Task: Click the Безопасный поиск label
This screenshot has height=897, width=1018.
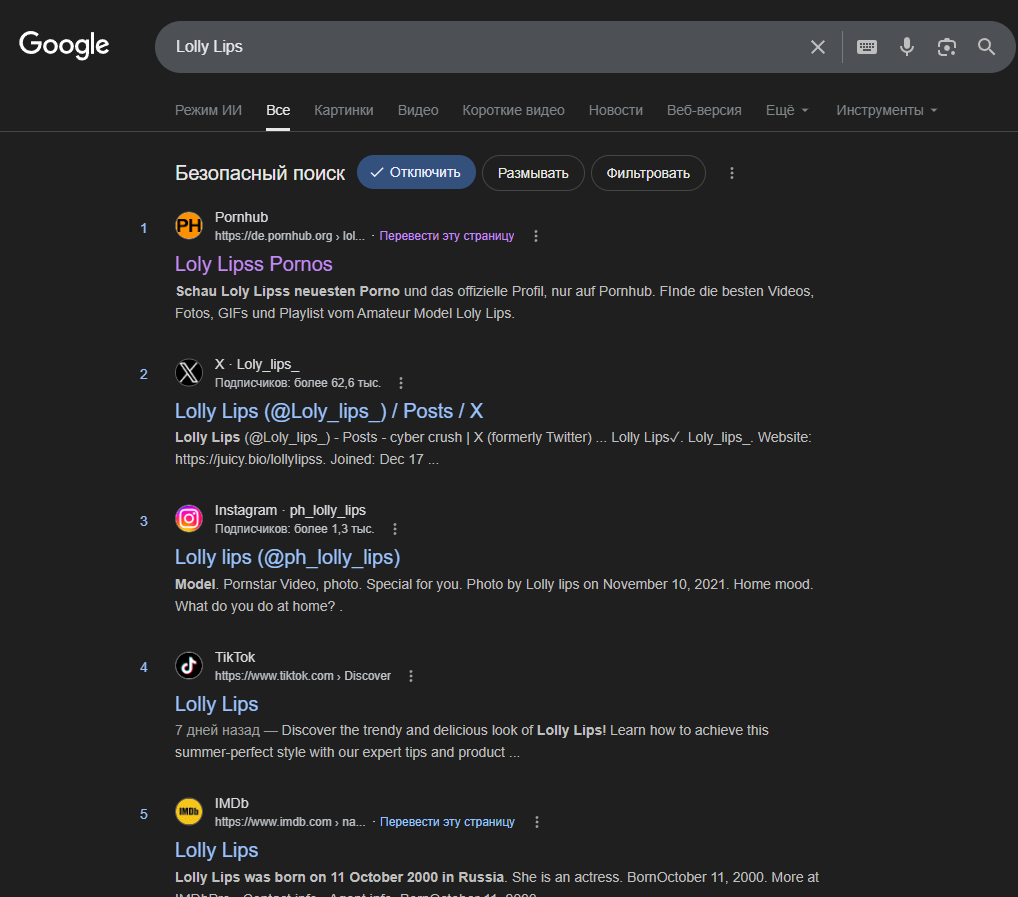Action: 260,173
